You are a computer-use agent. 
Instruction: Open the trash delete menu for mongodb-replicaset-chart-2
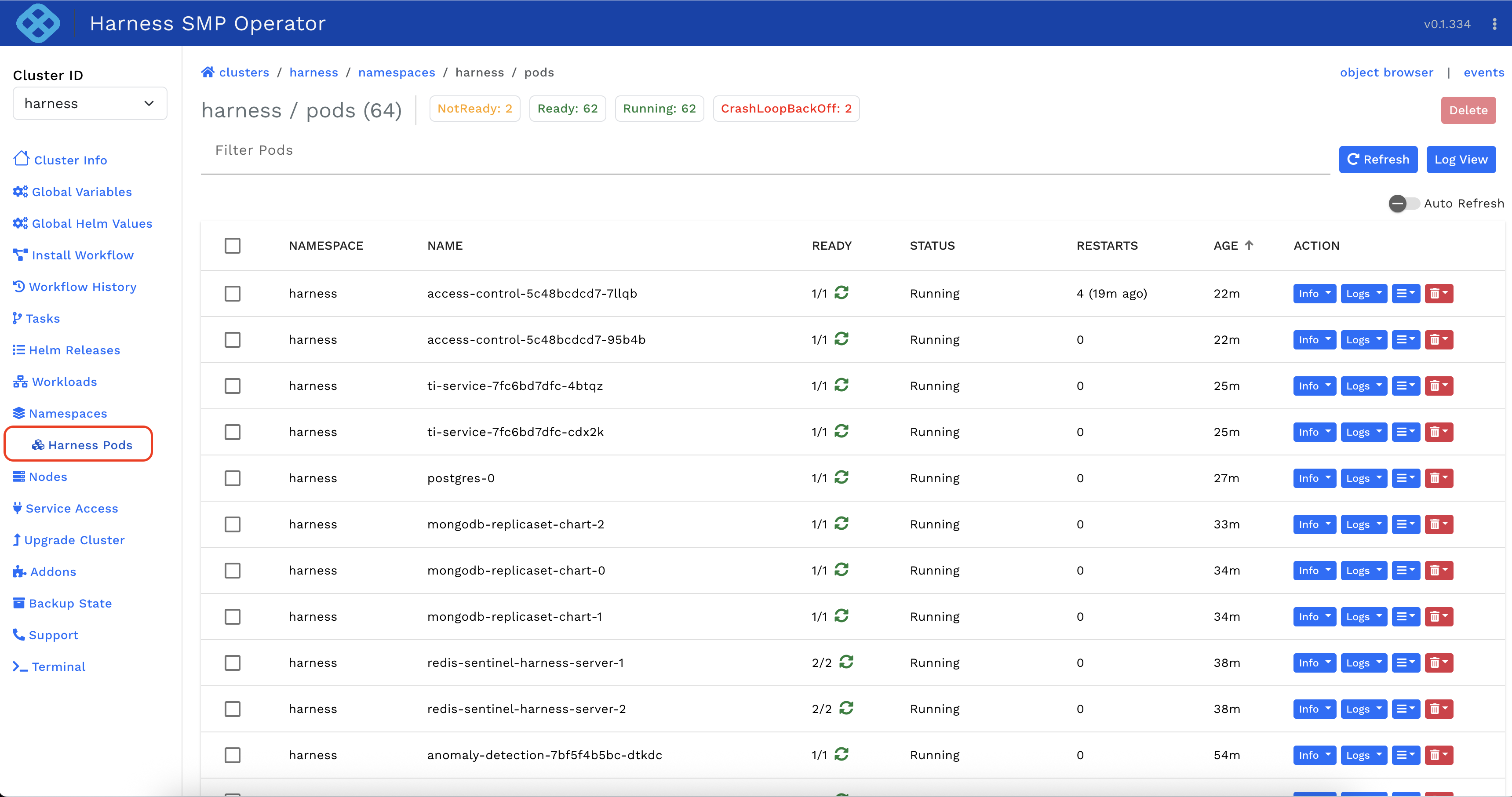pos(1439,525)
